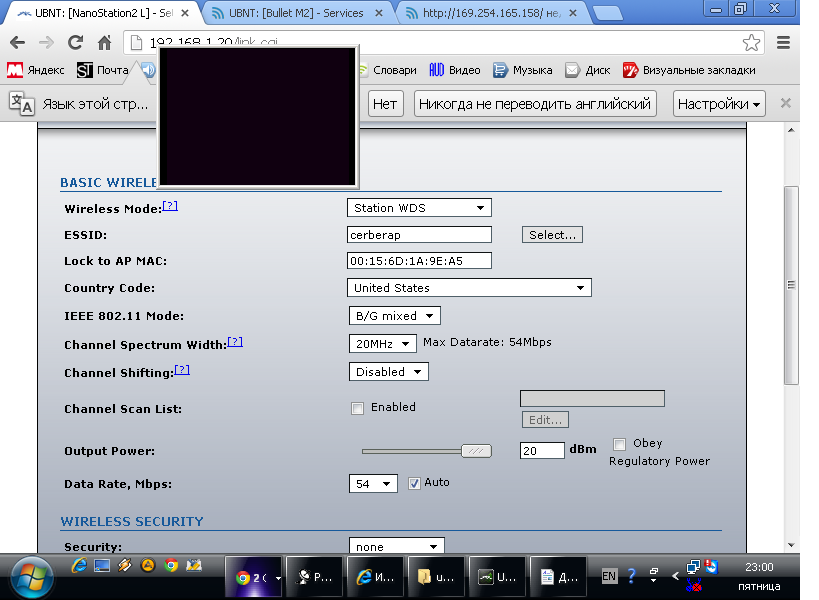Open the Музыка bookmark
The image size is (819, 600).
click(x=522, y=70)
